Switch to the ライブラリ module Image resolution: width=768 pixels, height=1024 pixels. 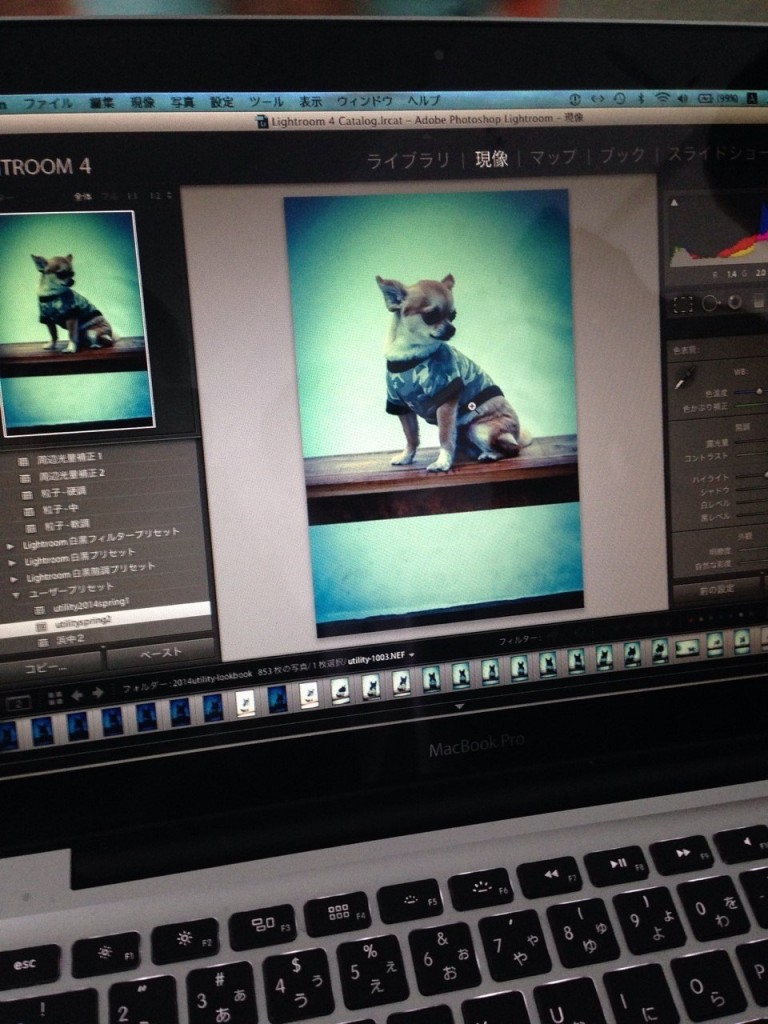pos(408,161)
